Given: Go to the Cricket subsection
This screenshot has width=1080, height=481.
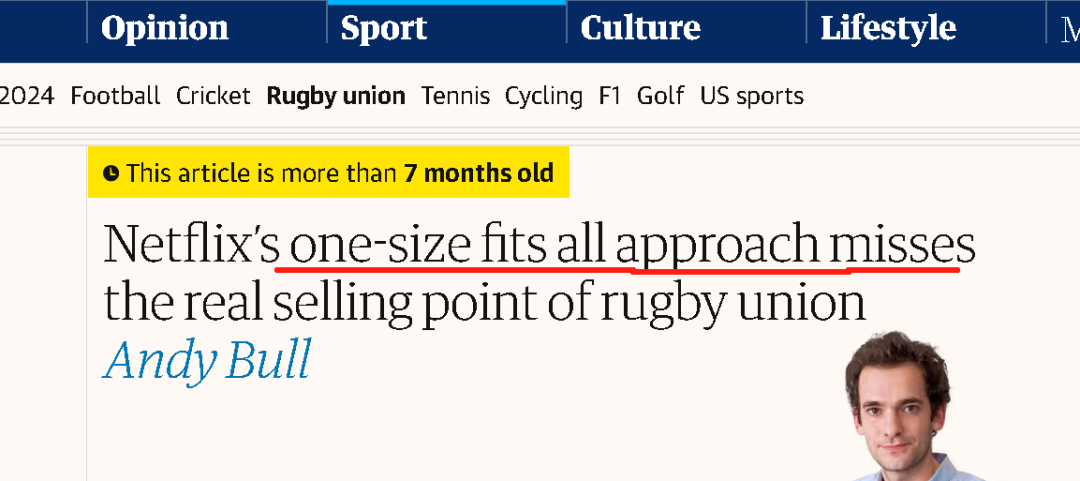Looking at the screenshot, I should [x=213, y=96].
